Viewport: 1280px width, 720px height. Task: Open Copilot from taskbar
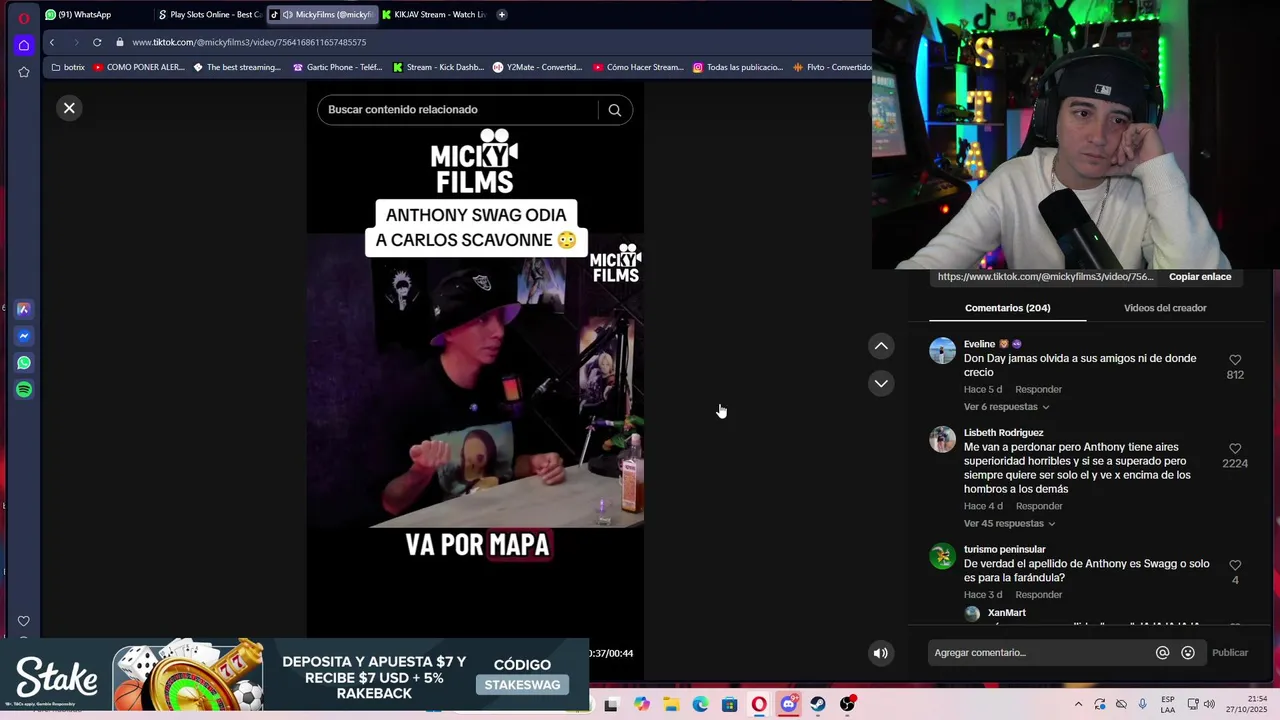click(x=641, y=704)
